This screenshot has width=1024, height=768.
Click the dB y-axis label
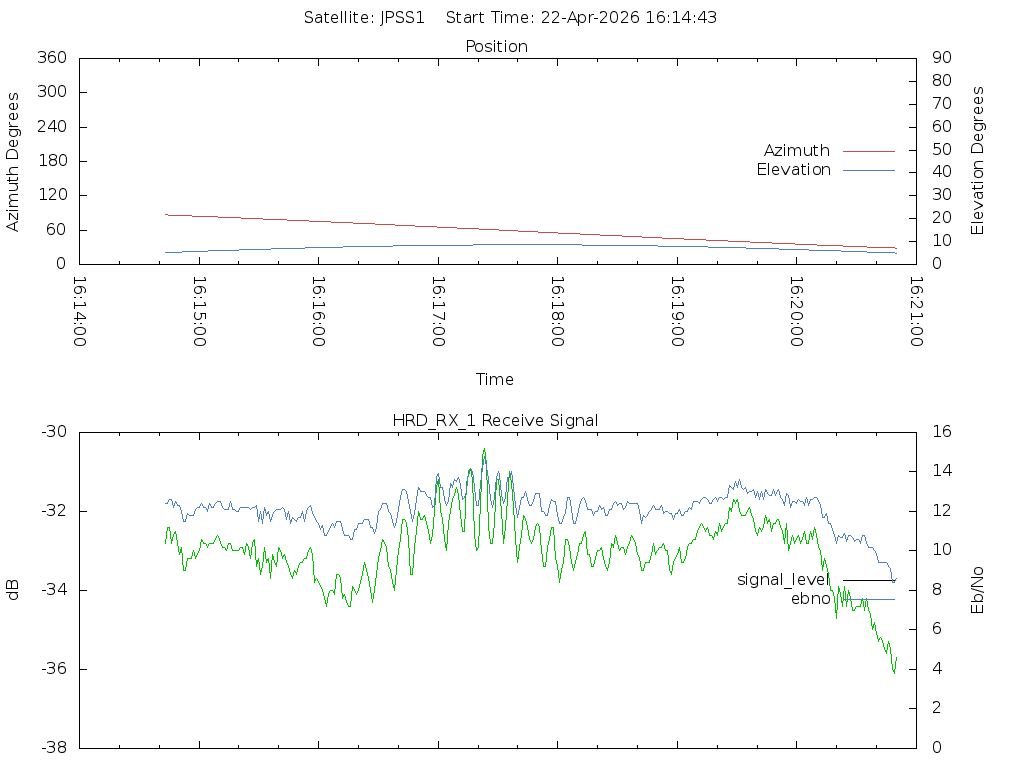click(13, 590)
